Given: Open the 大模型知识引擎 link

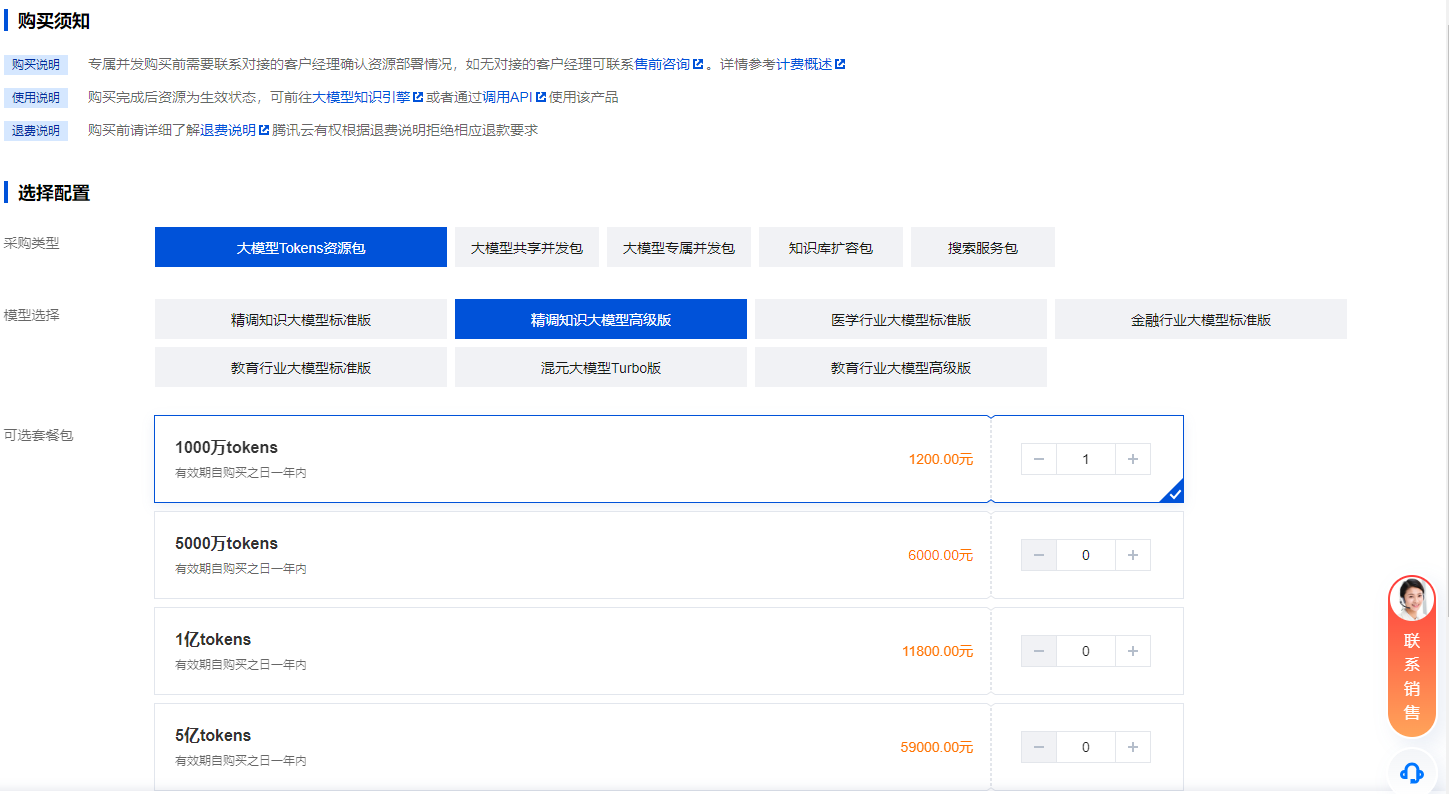Looking at the screenshot, I should point(361,97).
